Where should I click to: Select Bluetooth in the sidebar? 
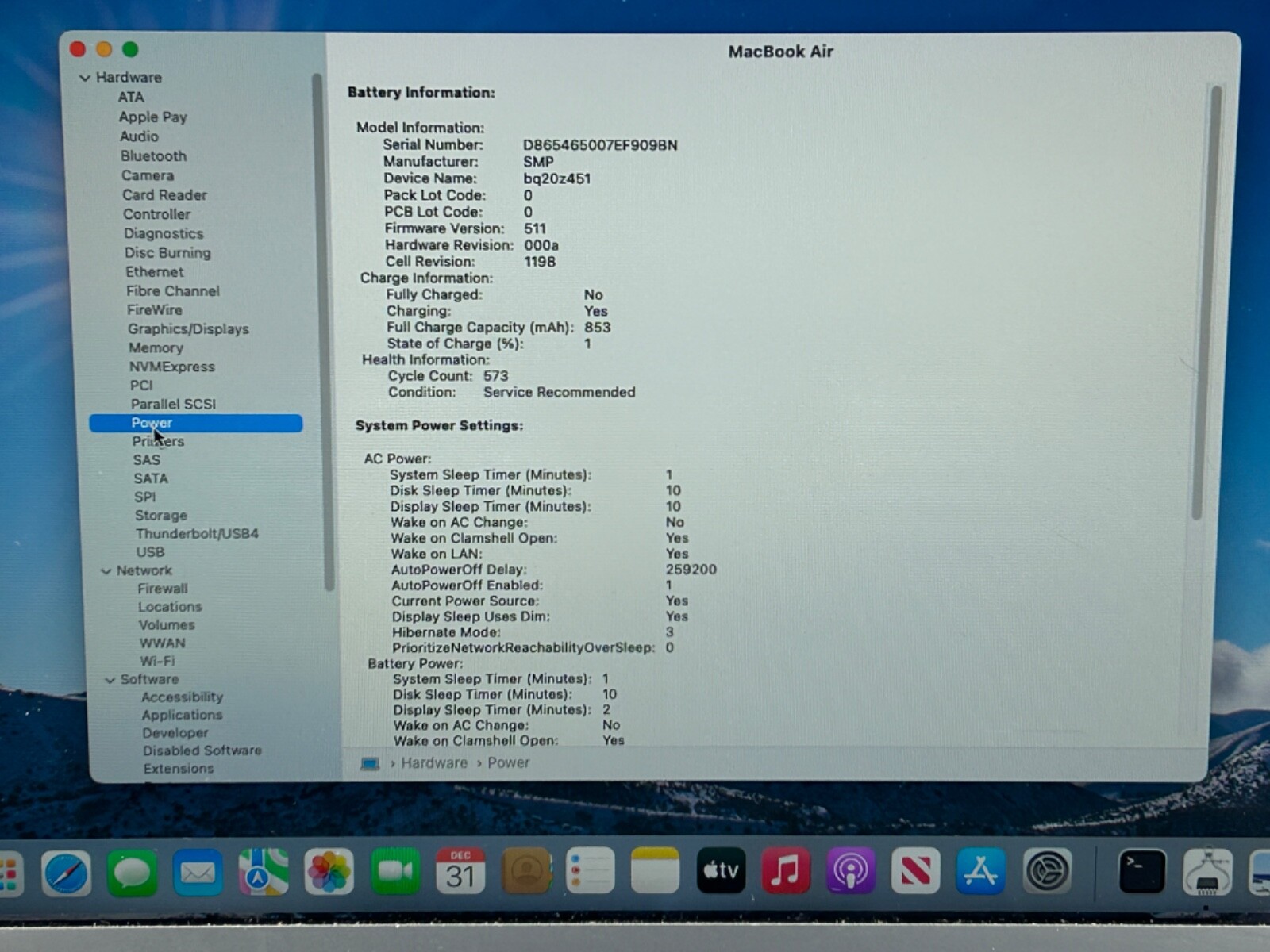pos(153,156)
